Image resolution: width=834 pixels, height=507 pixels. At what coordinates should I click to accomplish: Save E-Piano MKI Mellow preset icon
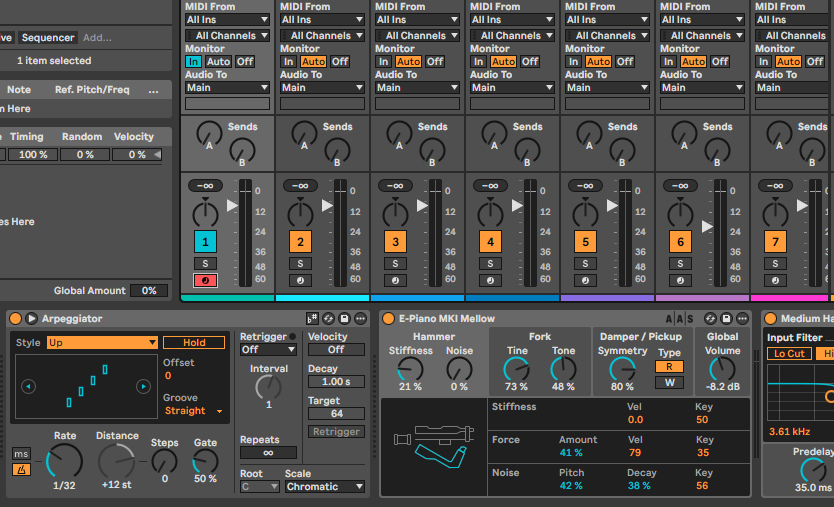point(726,319)
